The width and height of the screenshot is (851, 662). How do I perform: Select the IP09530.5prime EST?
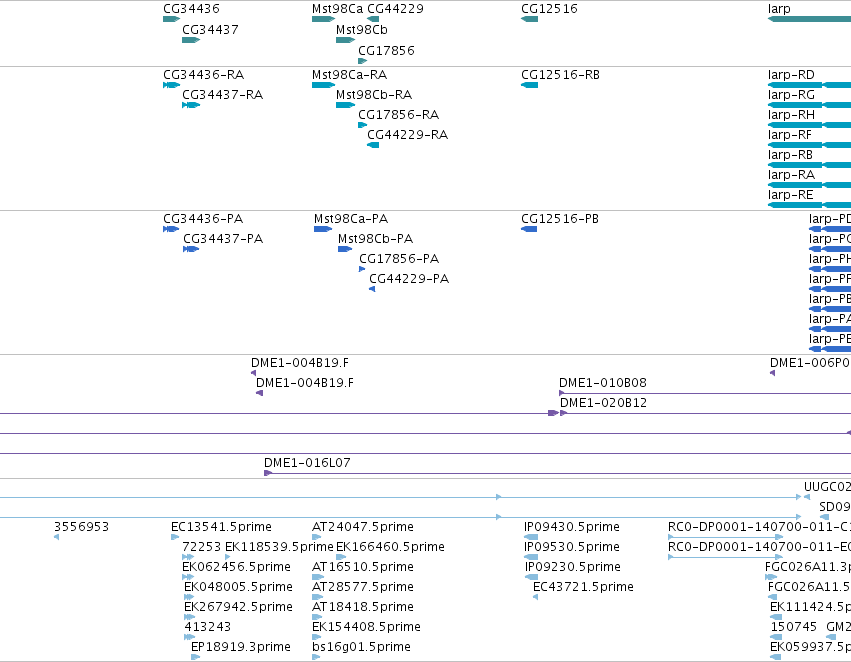click(531, 557)
